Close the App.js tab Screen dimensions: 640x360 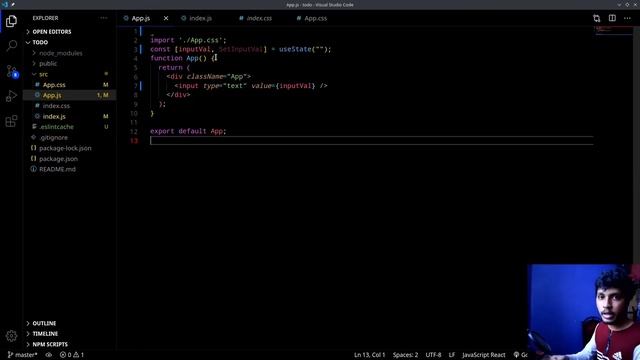click(x=166, y=18)
